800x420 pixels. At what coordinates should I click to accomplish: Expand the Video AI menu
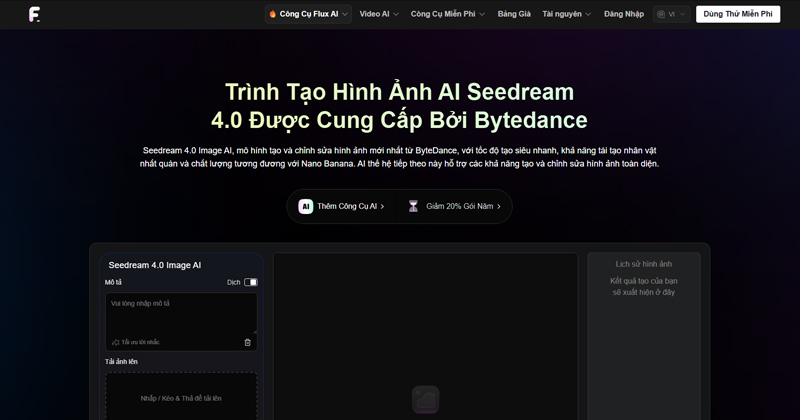379,14
